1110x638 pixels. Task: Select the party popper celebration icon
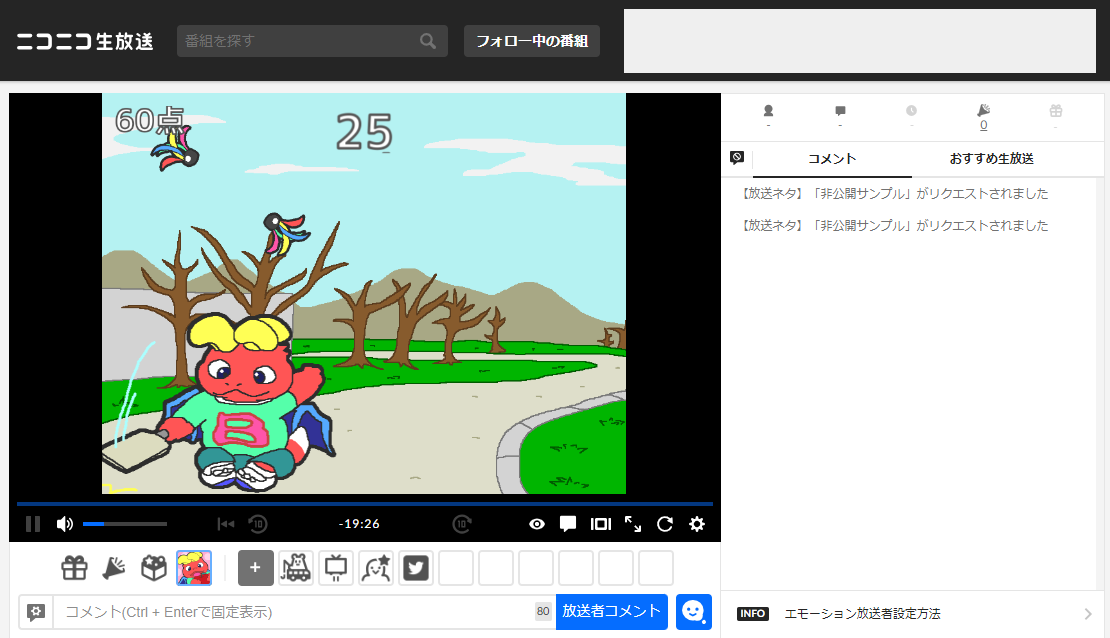click(113, 568)
